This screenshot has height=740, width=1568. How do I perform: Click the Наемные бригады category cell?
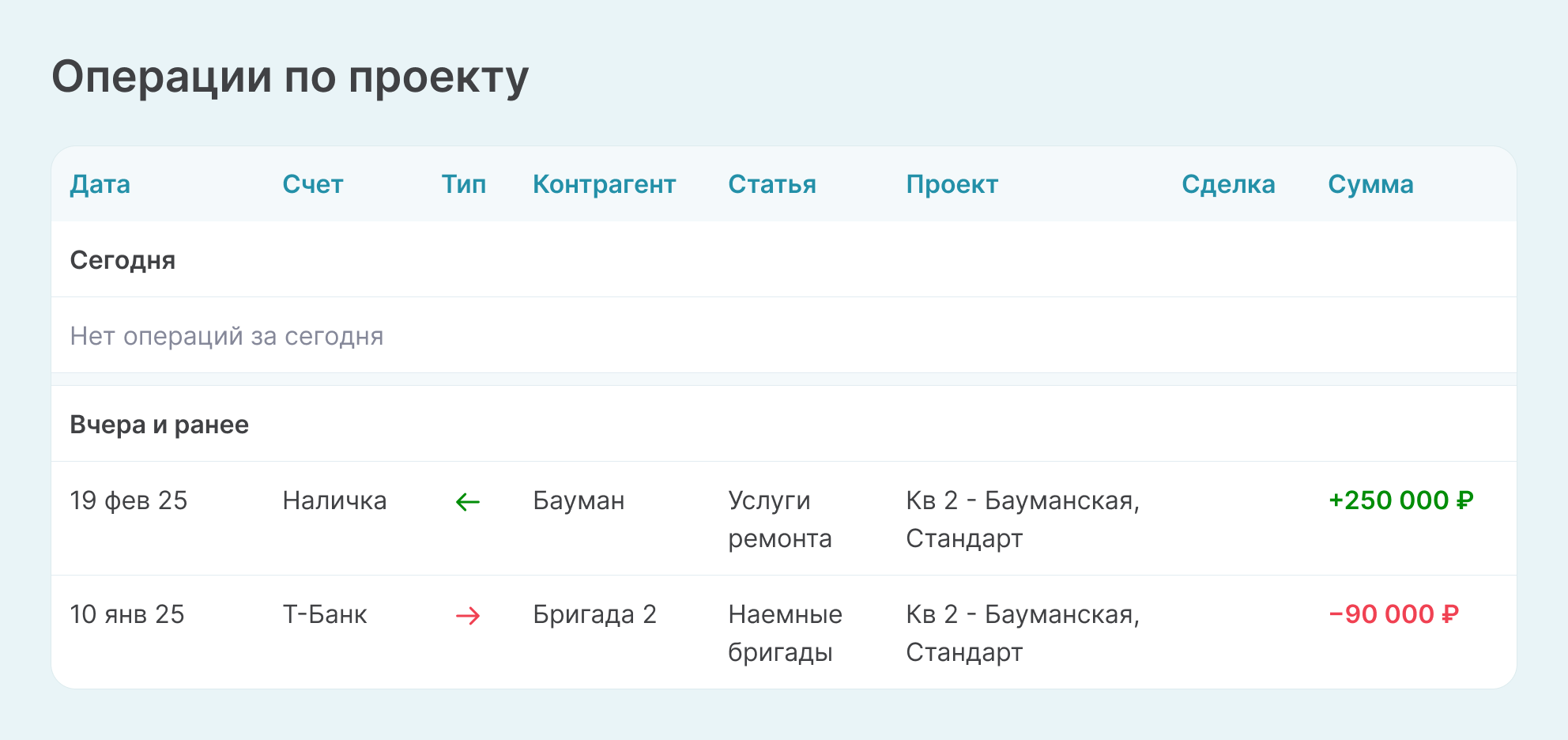pos(785,633)
